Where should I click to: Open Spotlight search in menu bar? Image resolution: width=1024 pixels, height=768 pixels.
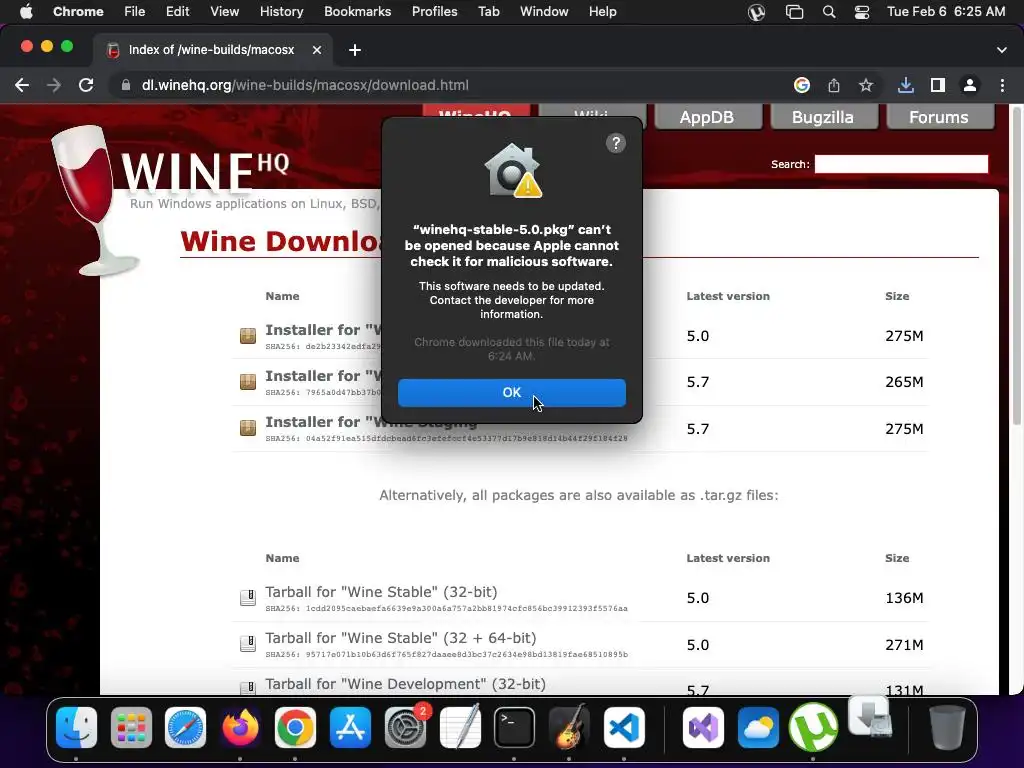pyautogui.click(x=829, y=12)
